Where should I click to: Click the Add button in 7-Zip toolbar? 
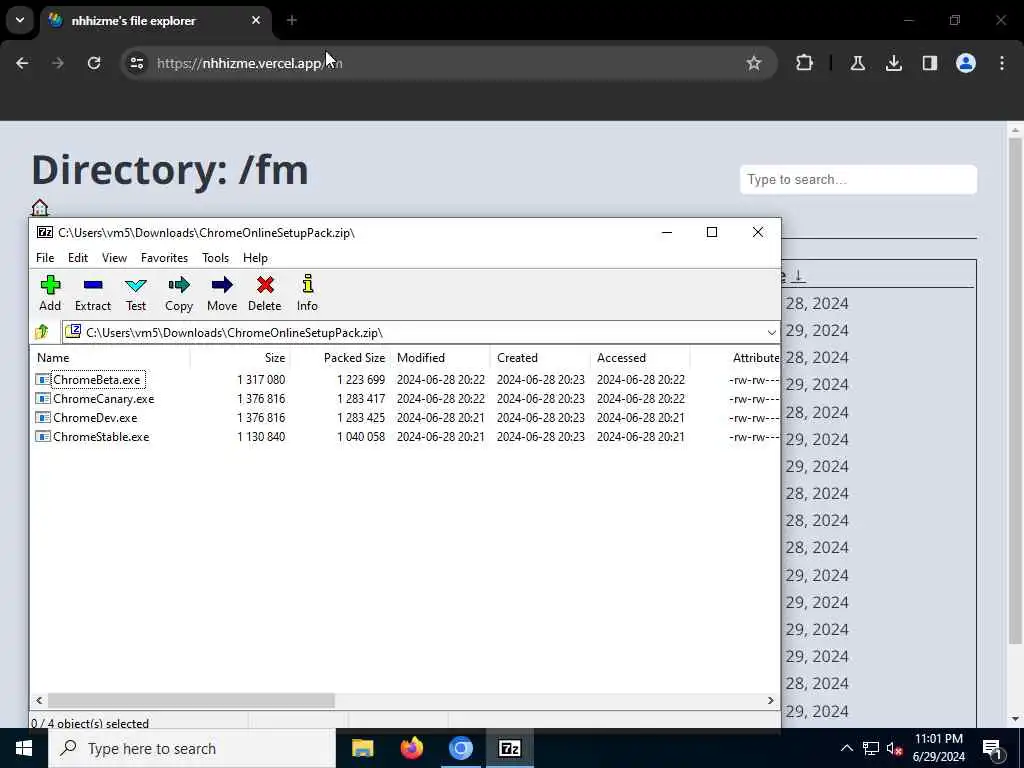50,293
